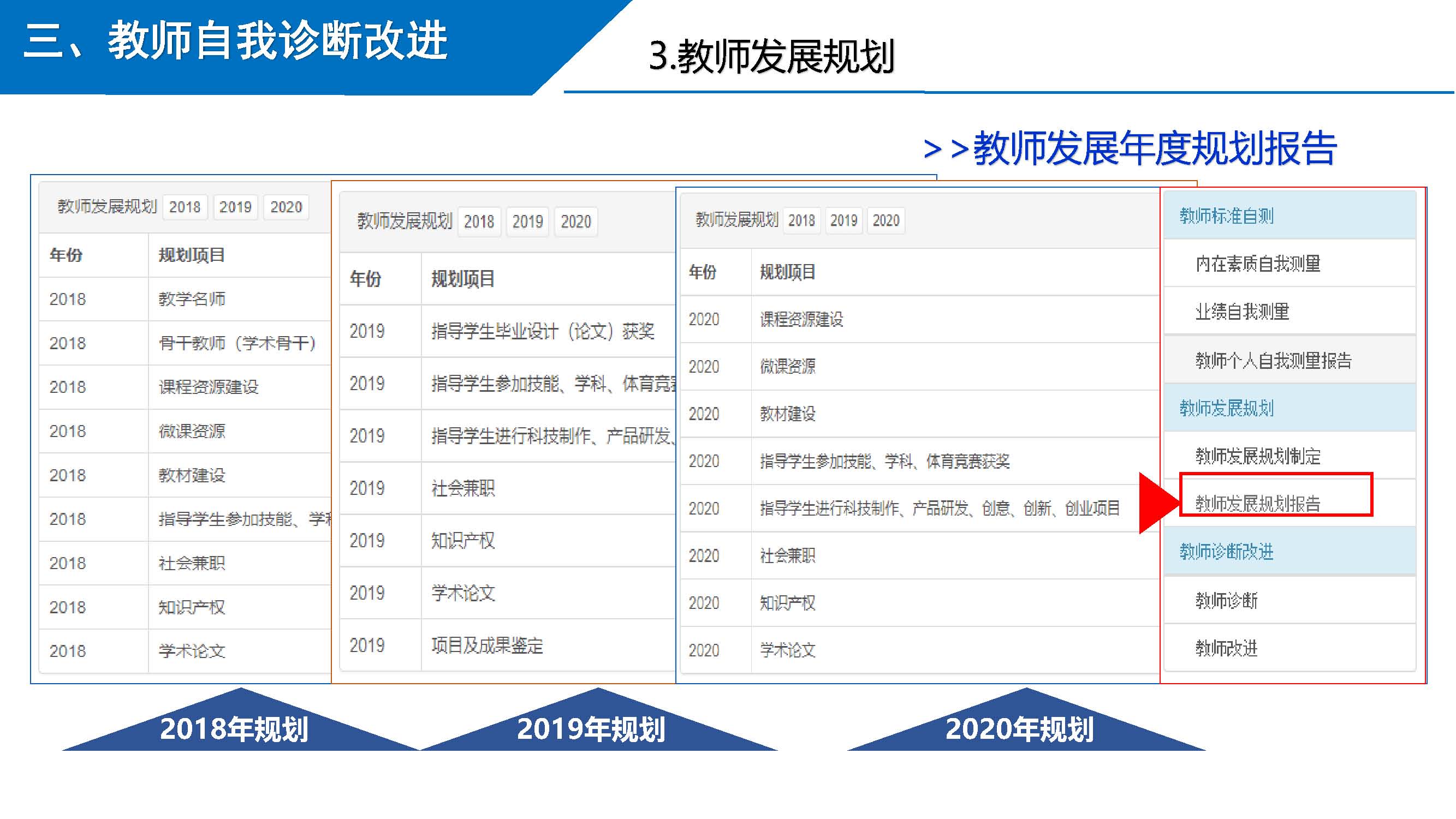
Task: Click the 2020年规划 triangle label
Action: point(1020,728)
